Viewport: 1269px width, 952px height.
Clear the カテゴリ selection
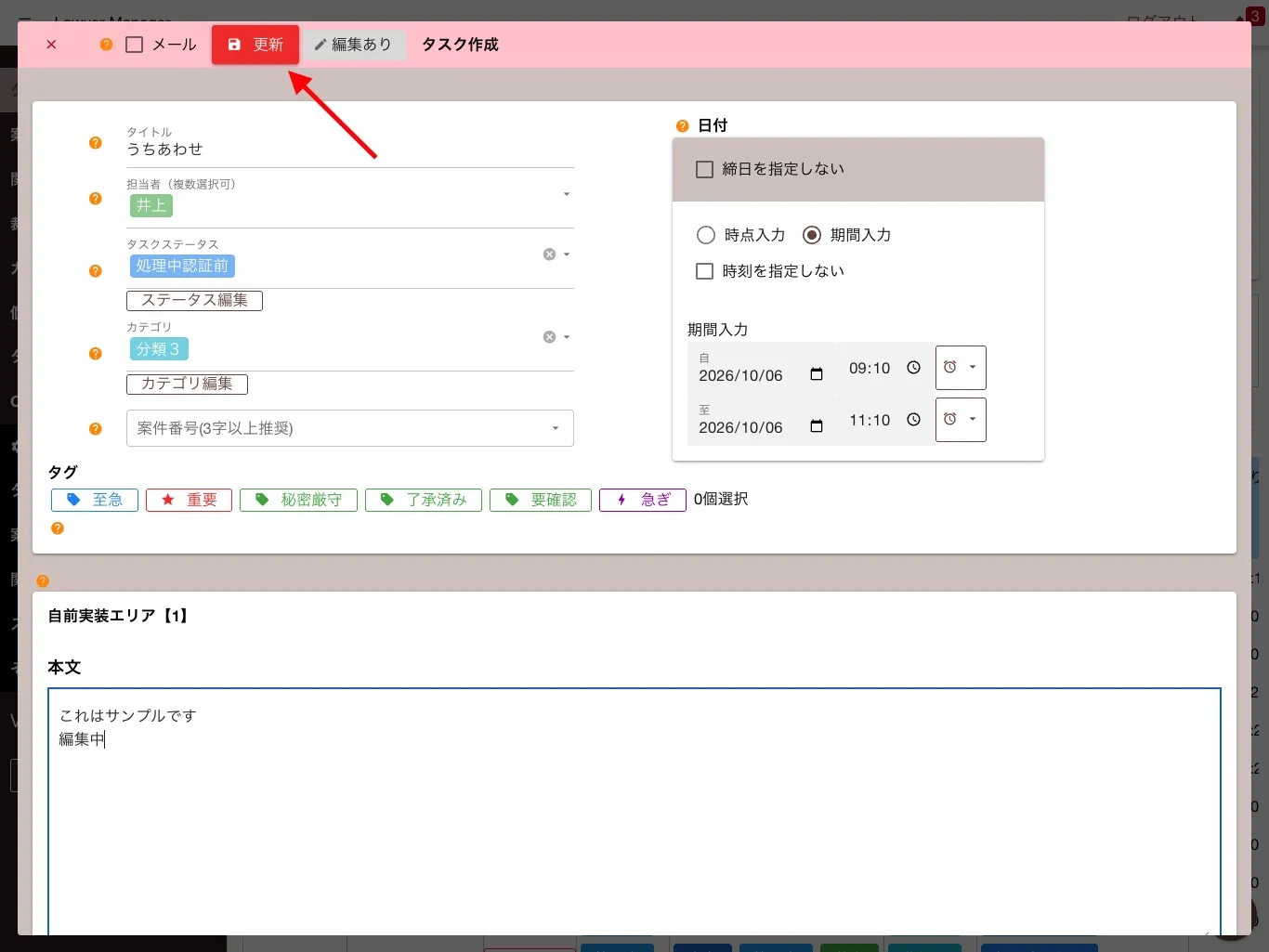[x=550, y=337]
